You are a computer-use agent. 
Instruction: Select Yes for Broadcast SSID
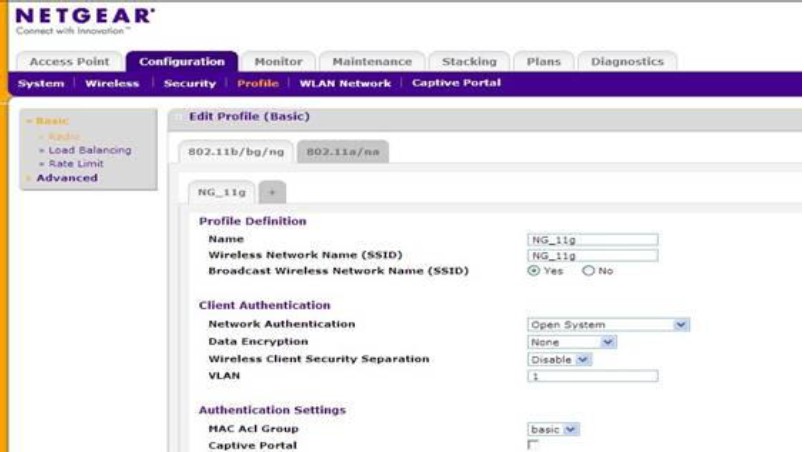coord(534,271)
